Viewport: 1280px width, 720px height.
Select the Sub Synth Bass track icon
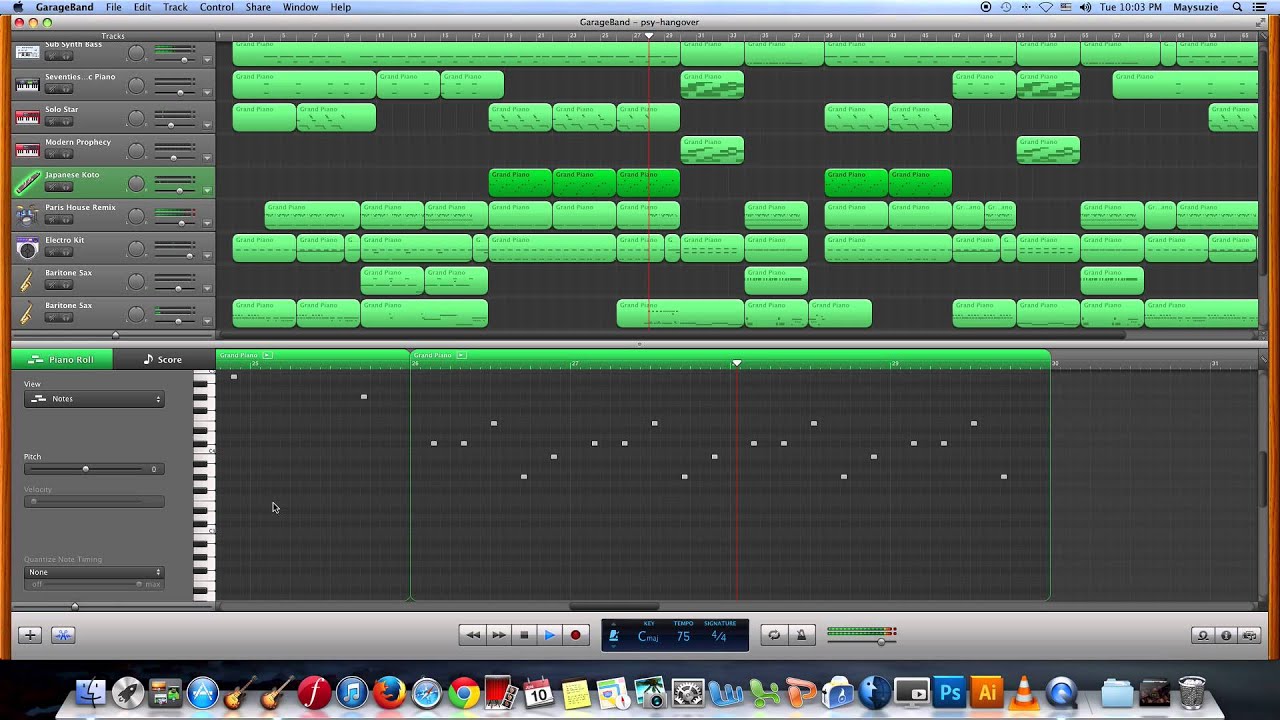click(27, 52)
